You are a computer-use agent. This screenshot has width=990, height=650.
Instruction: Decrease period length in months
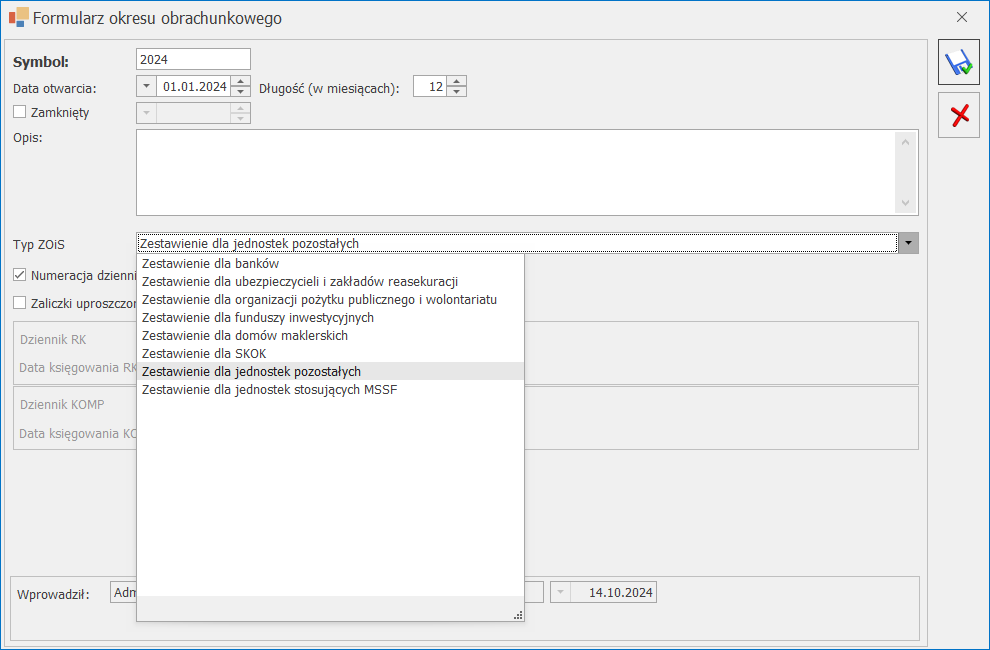click(x=456, y=91)
